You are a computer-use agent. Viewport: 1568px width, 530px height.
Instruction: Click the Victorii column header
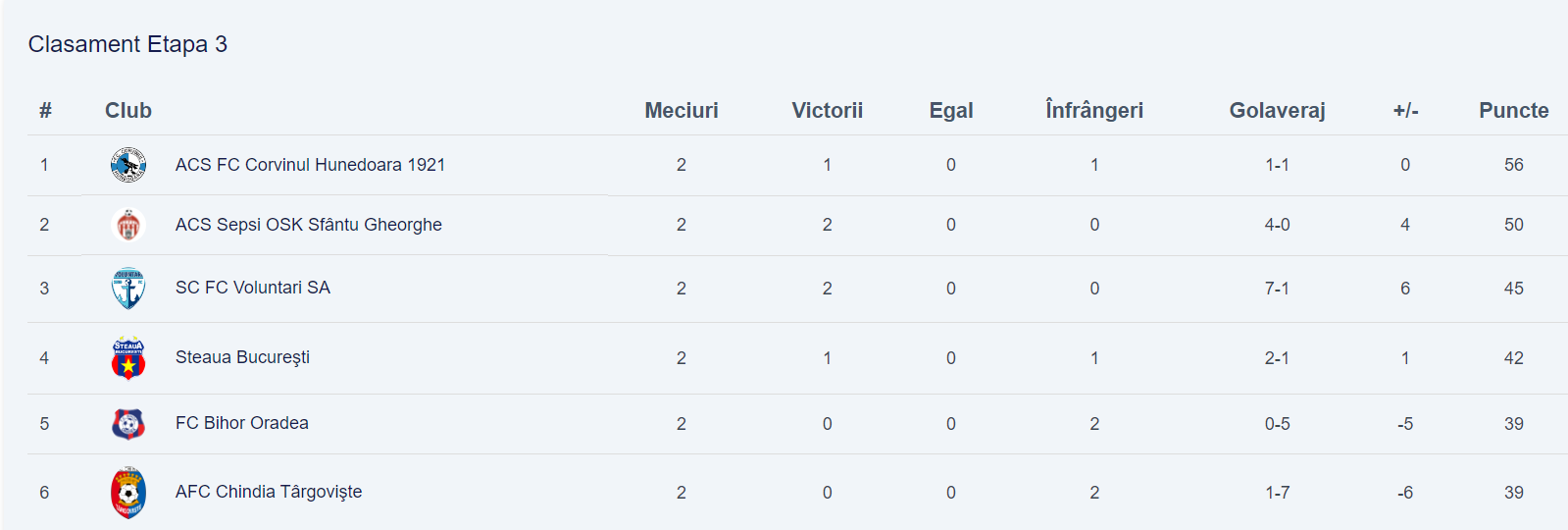click(827, 111)
